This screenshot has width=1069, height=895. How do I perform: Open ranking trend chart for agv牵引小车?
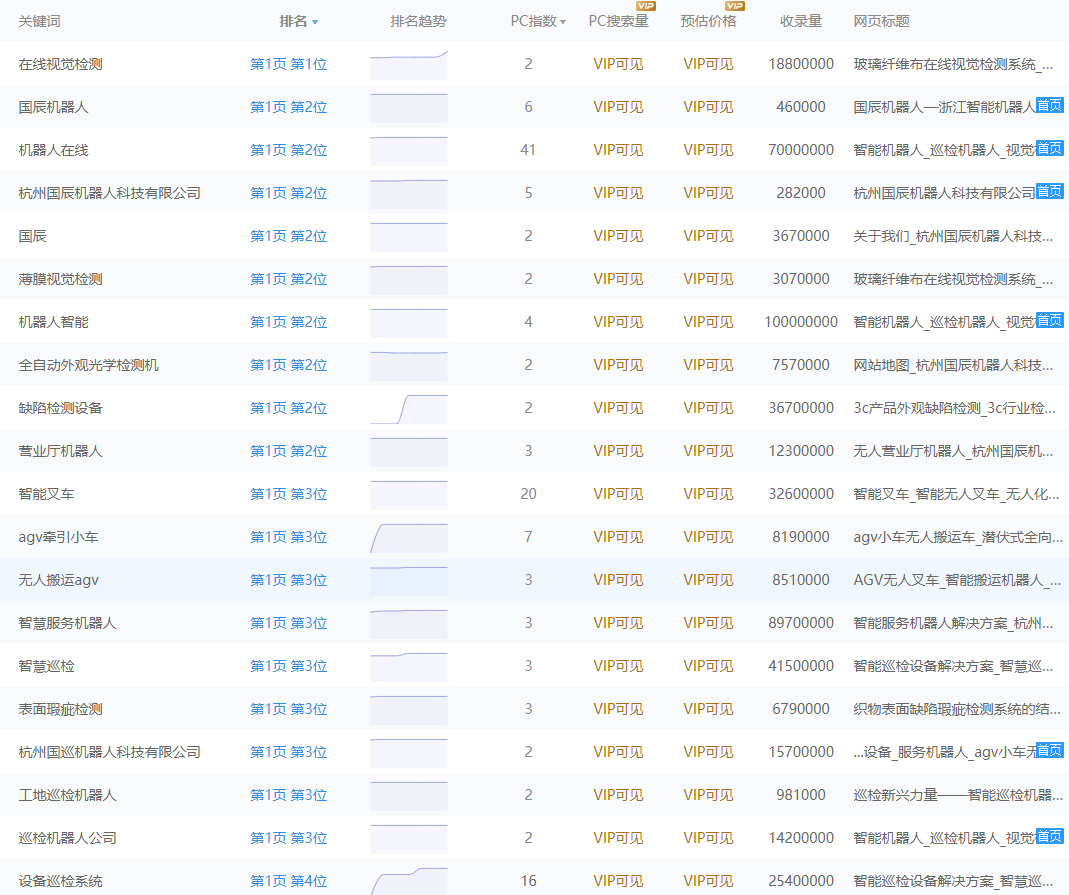pos(409,538)
